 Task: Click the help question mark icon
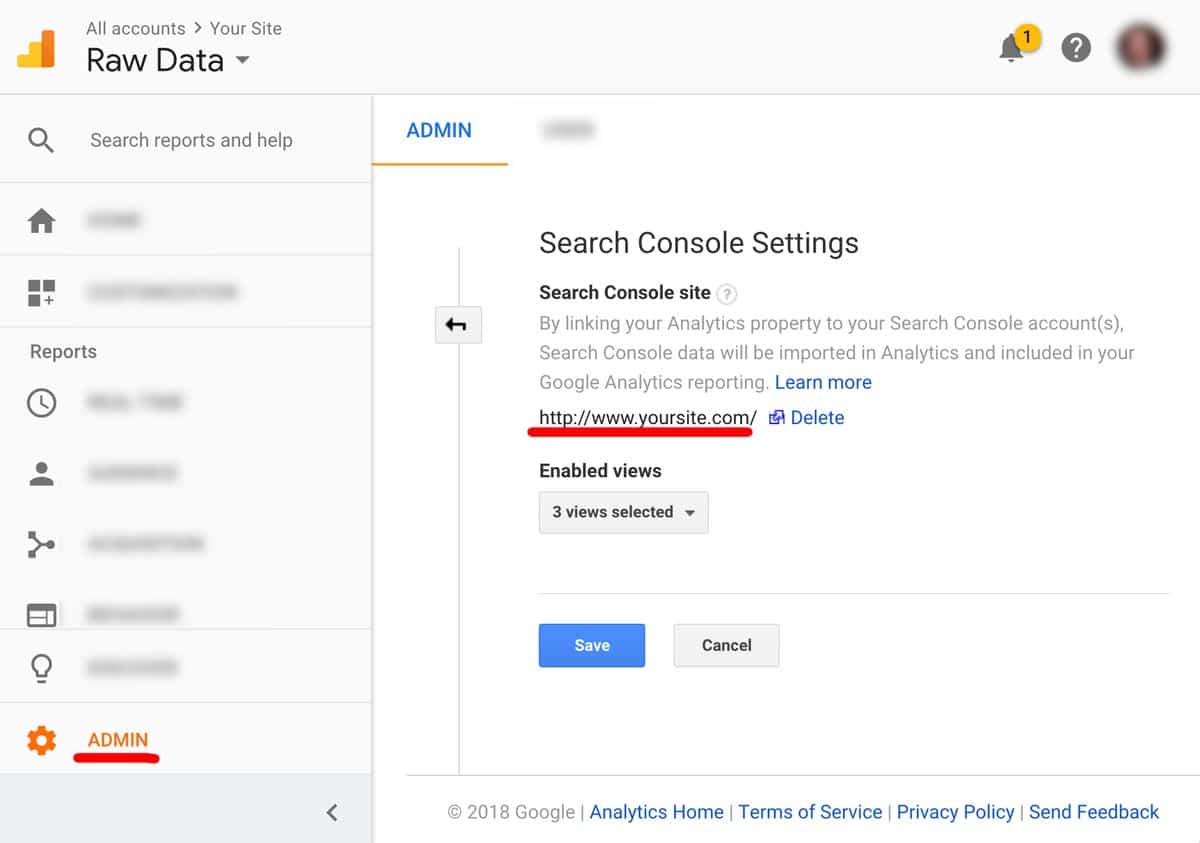[x=1076, y=47]
